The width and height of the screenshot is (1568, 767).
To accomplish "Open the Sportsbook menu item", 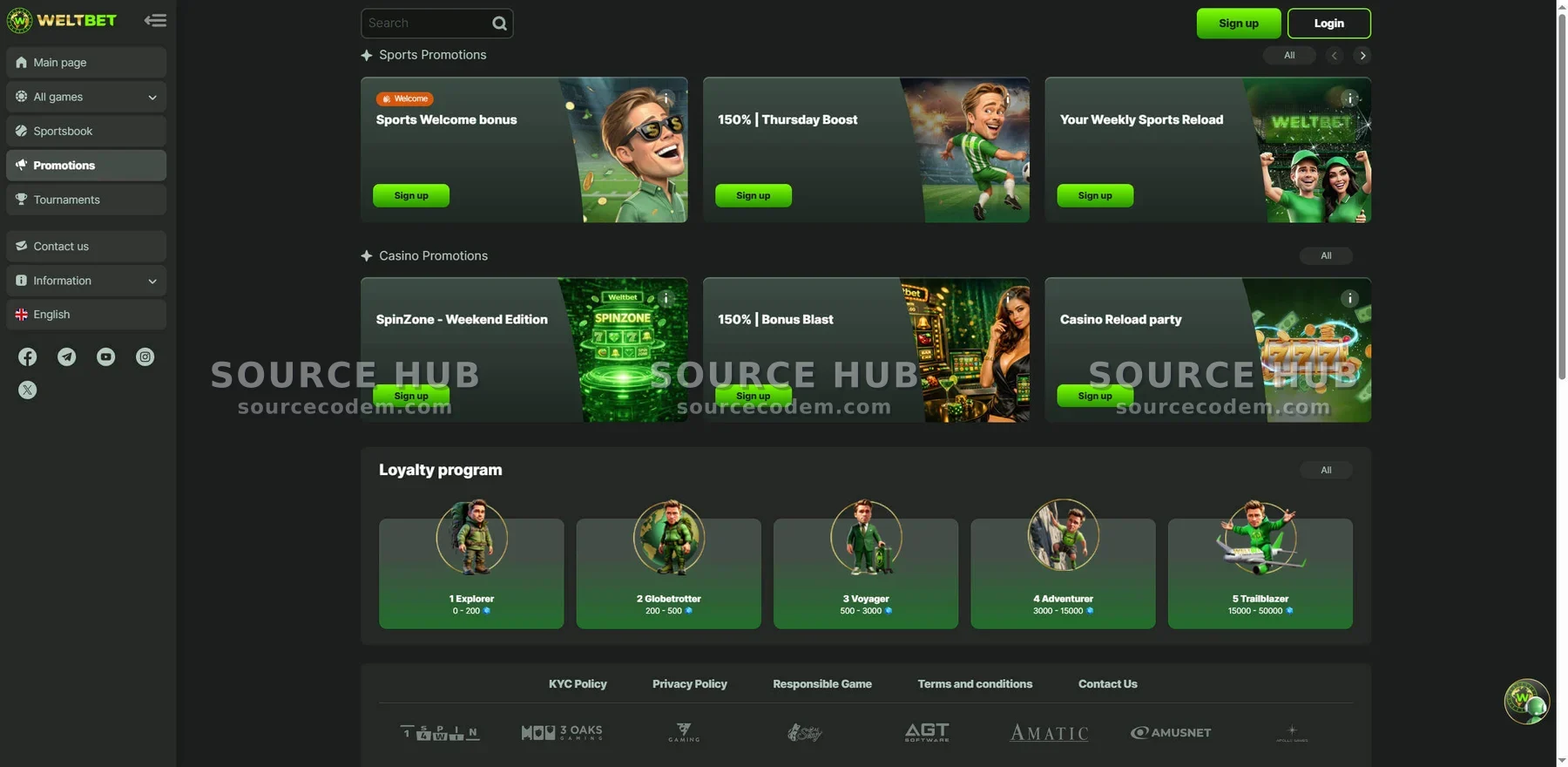I will pyautogui.click(x=86, y=131).
